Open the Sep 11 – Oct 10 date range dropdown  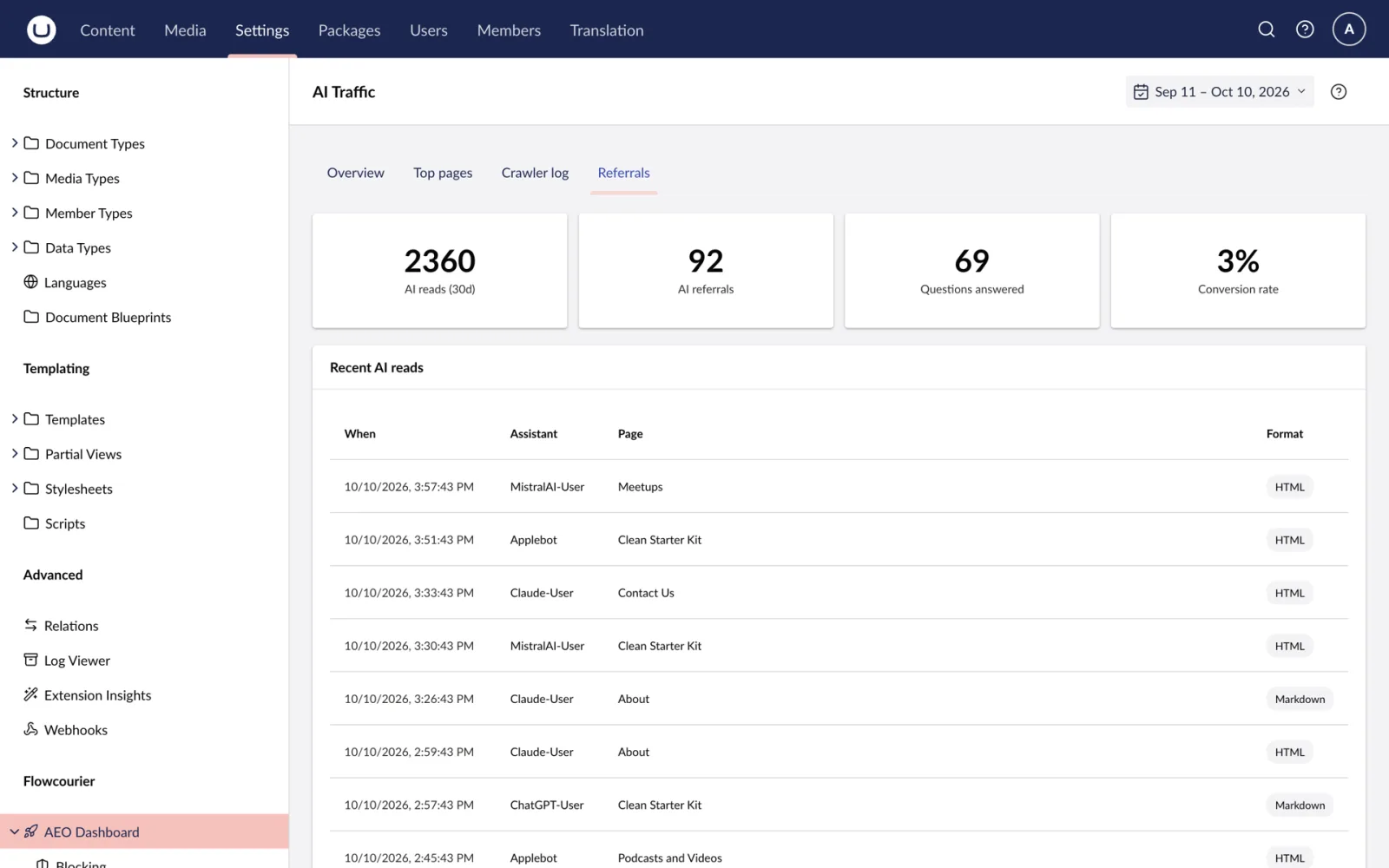[1220, 92]
